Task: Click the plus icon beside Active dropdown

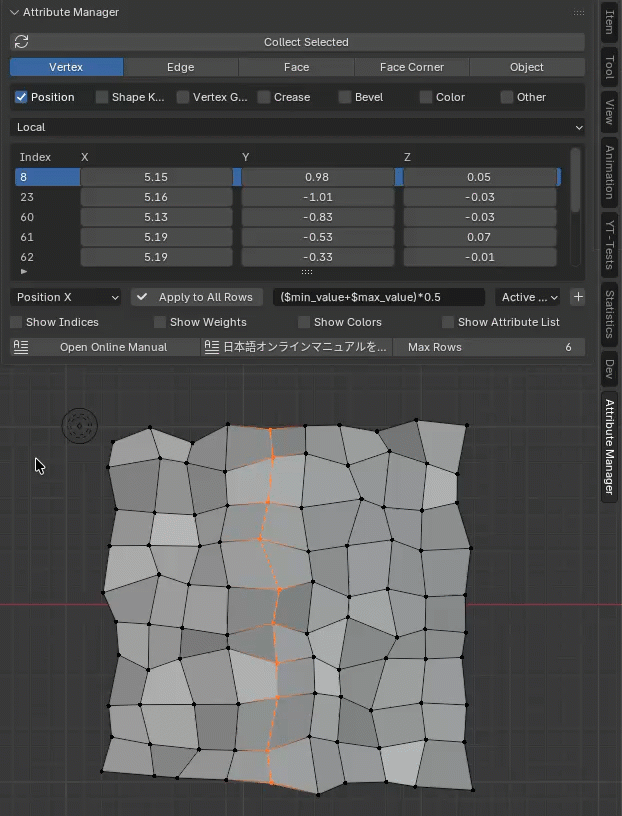Action: (577, 297)
